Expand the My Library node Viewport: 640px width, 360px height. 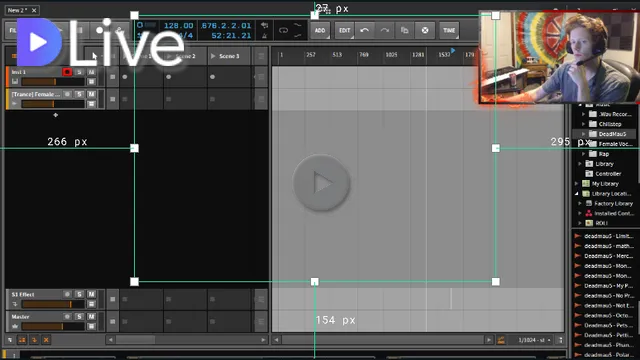pyautogui.click(x=577, y=184)
